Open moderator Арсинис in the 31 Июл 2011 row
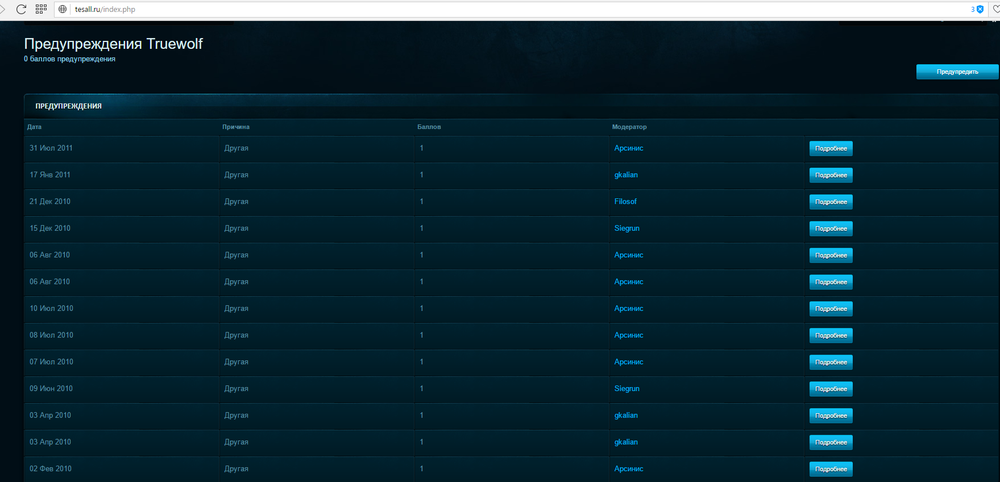This screenshot has height=482, width=1000. (x=629, y=148)
